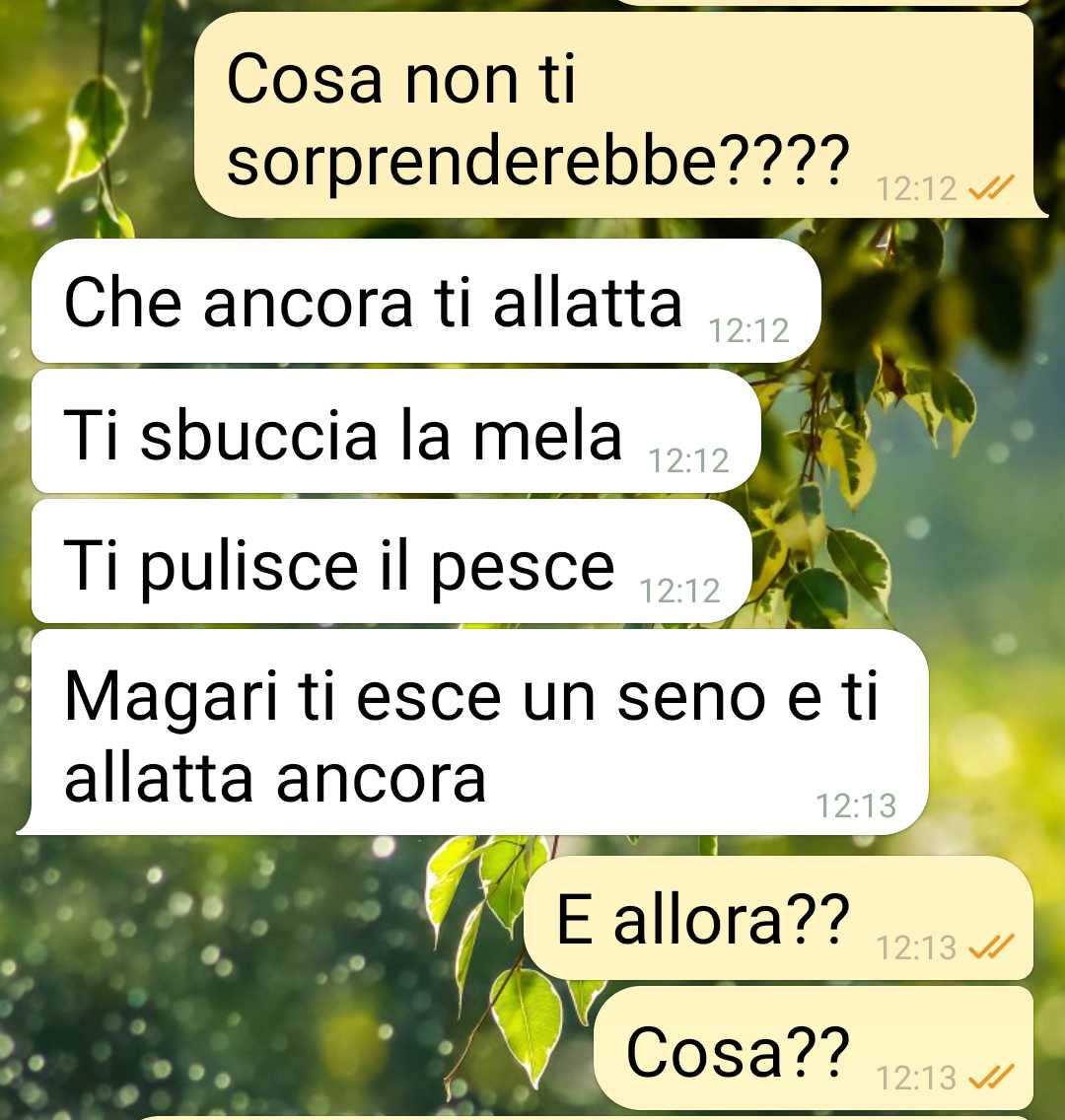Tap the "Ti pulisce il pesce" bubble
The width and height of the screenshot is (1065, 1120).
tap(391, 561)
